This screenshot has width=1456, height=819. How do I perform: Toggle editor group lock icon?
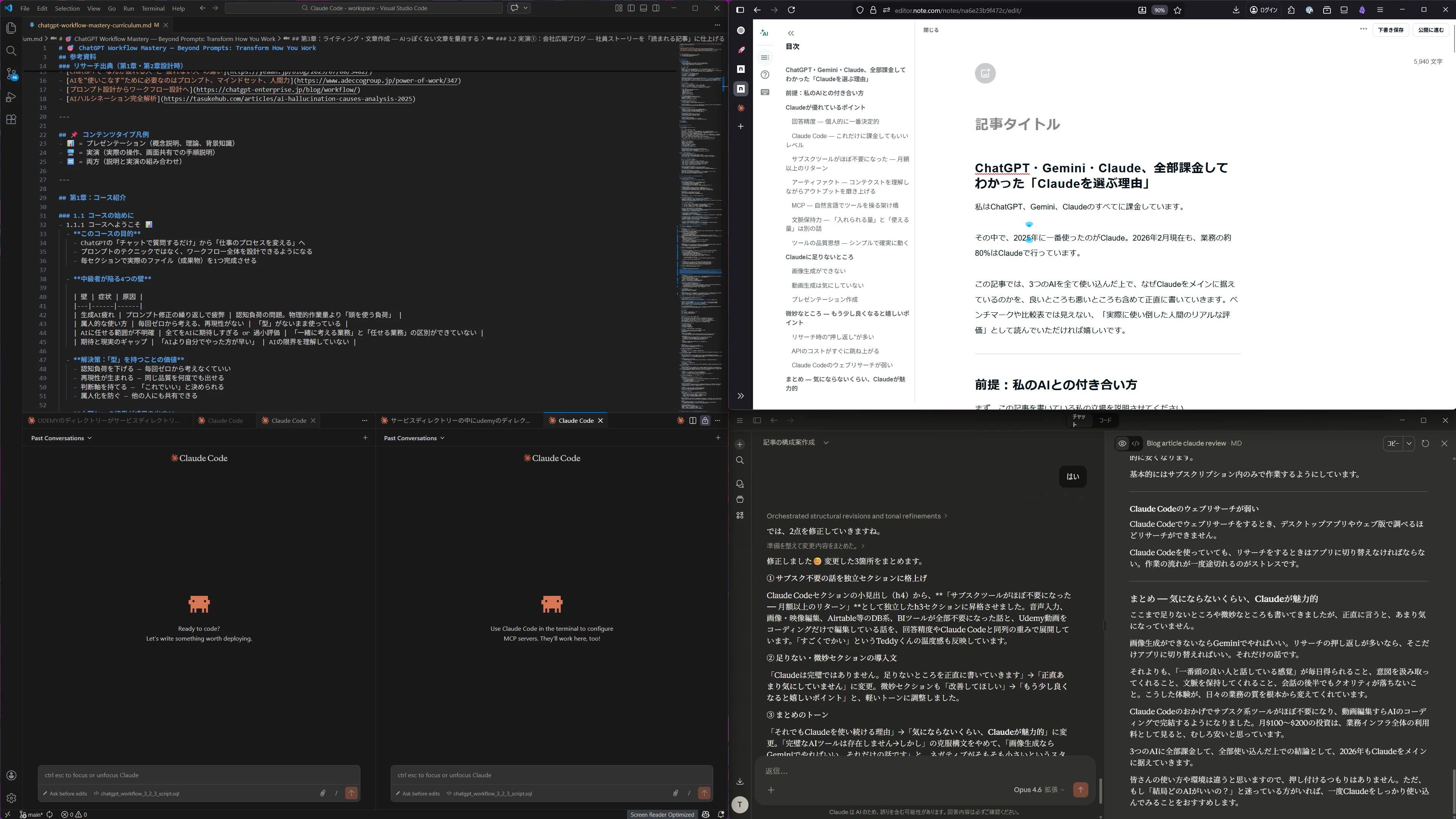(x=705, y=420)
